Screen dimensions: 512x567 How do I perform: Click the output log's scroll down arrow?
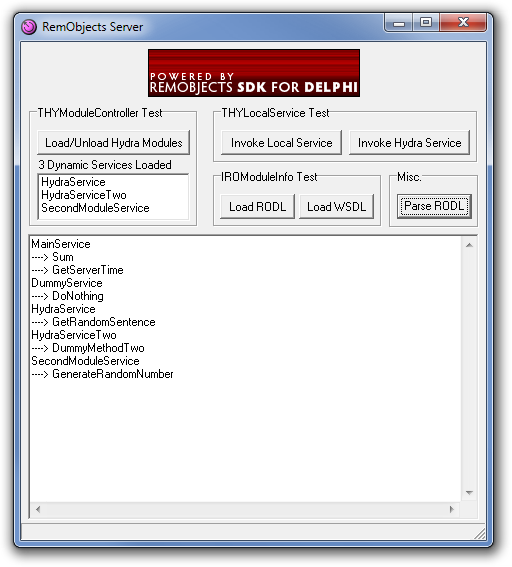point(469,493)
